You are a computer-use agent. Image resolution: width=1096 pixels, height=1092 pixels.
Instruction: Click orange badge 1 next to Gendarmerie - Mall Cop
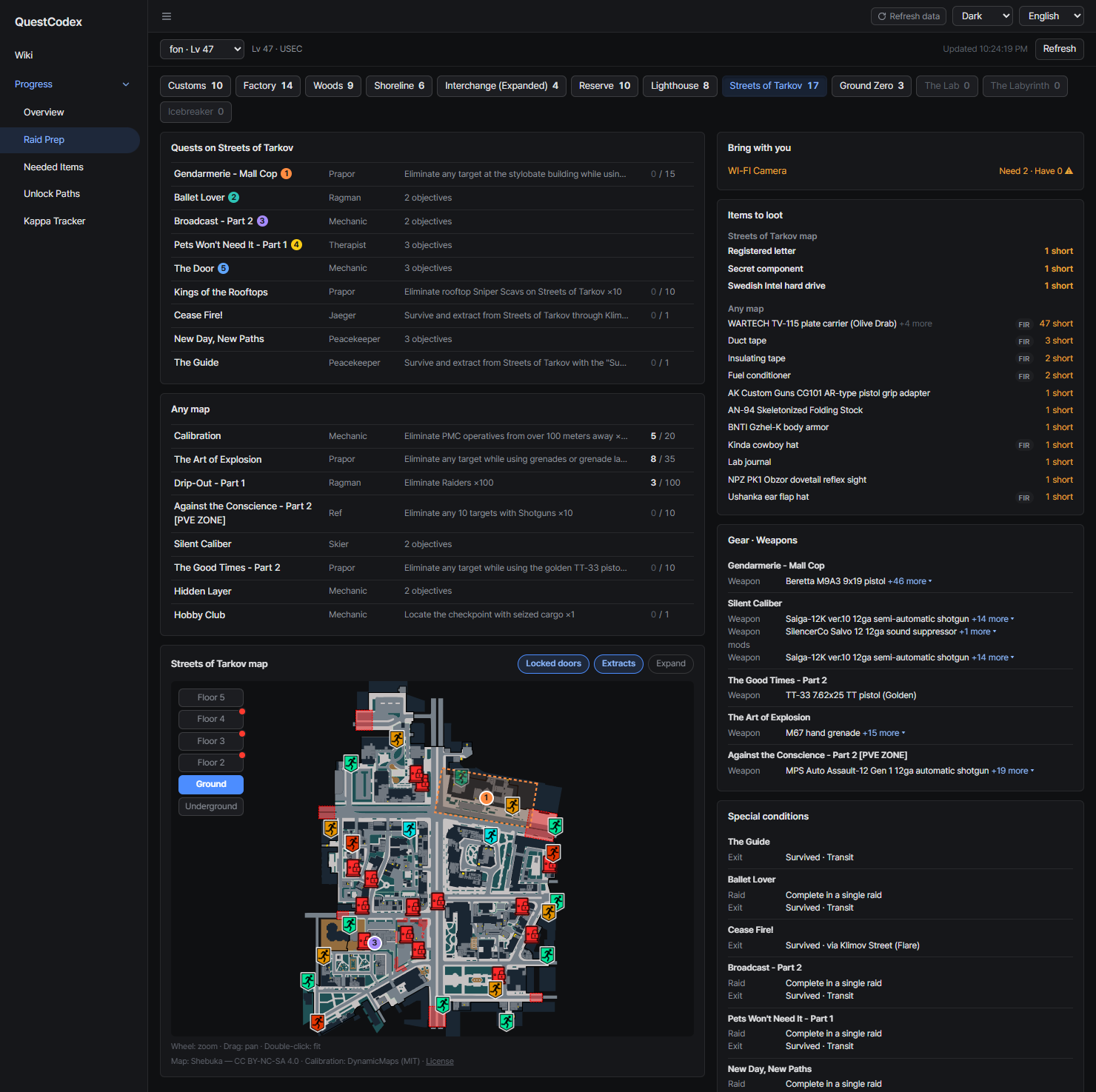pyautogui.click(x=286, y=174)
